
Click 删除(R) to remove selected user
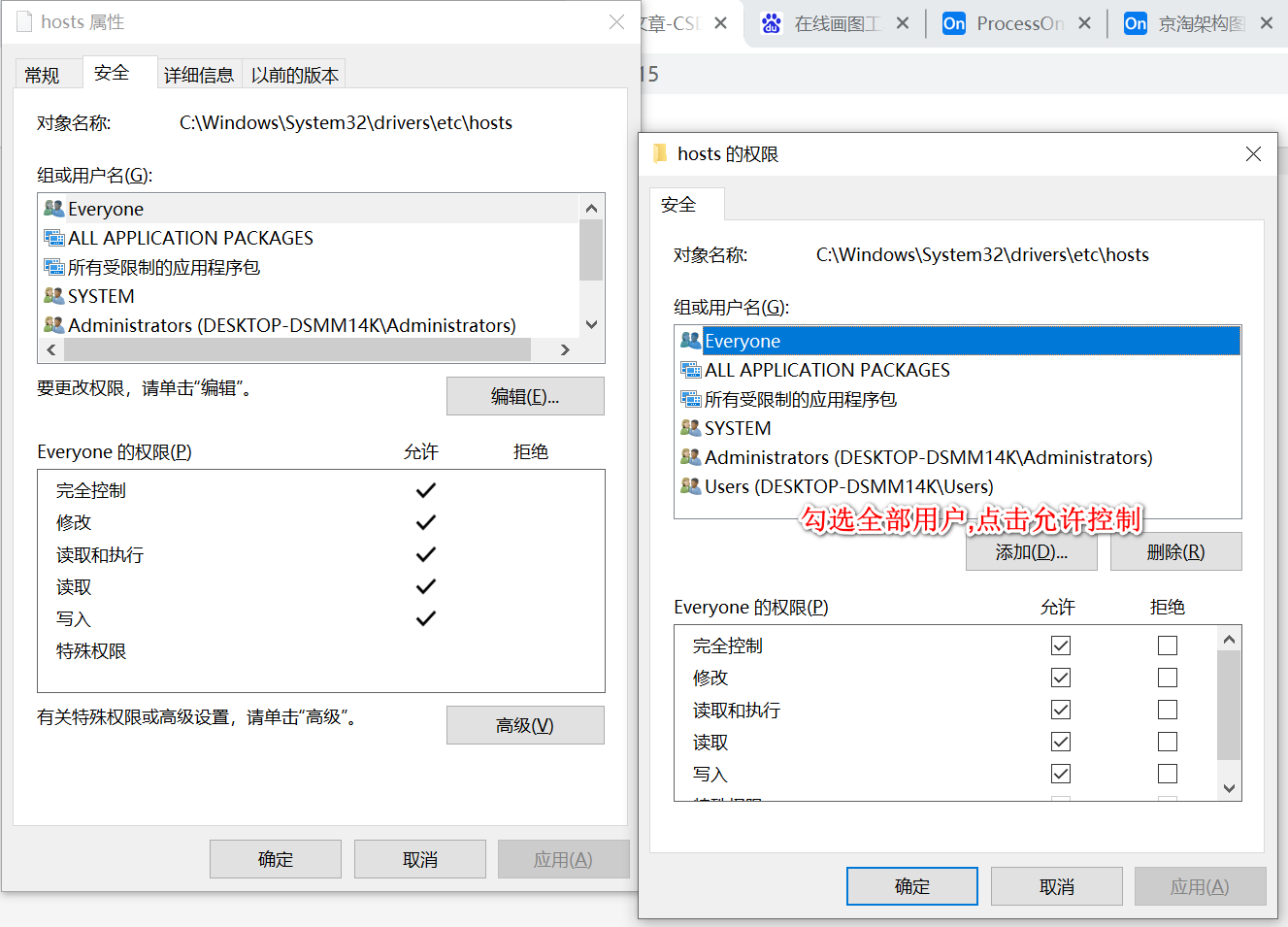click(x=1176, y=551)
